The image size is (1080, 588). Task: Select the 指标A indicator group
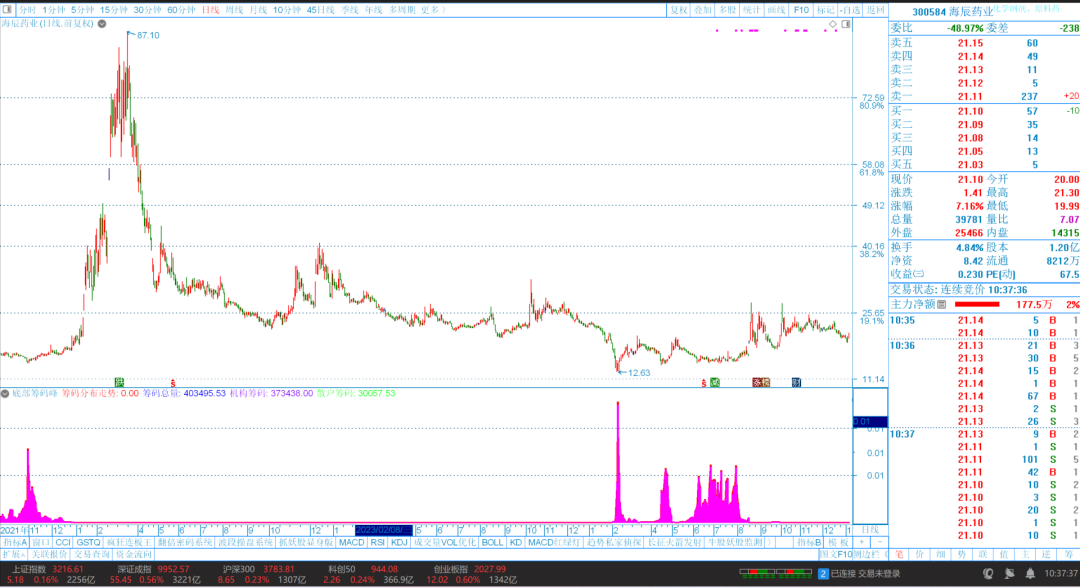click(x=14, y=543)
